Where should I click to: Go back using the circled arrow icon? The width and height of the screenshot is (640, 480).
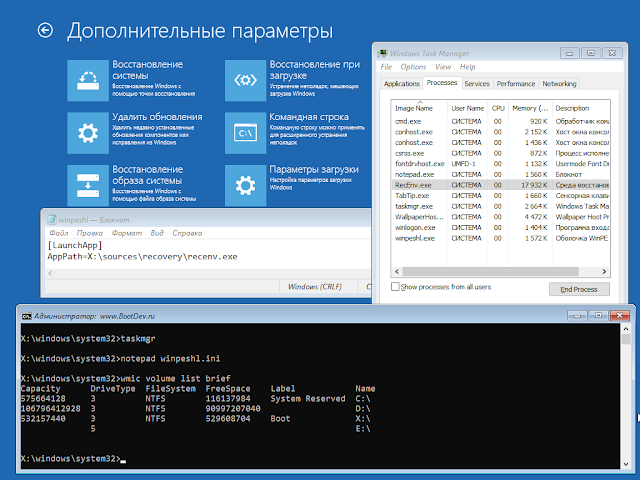click(x=45, y=30)
